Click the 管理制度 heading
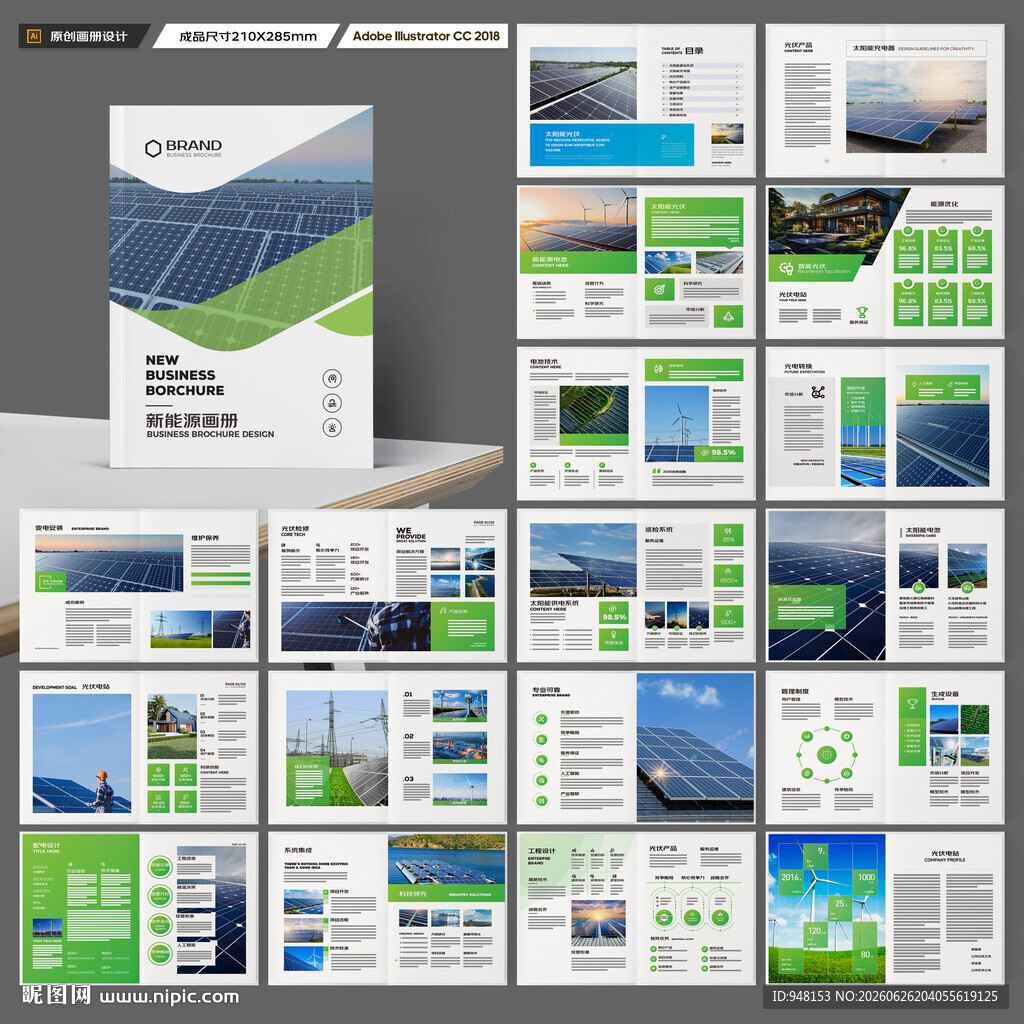Screen dimensions: 1024x1024 click(795, 691)
